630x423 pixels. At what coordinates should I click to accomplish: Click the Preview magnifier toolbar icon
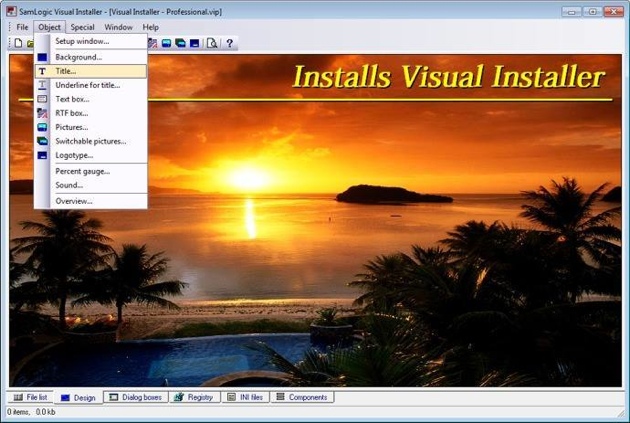[212, 43]
